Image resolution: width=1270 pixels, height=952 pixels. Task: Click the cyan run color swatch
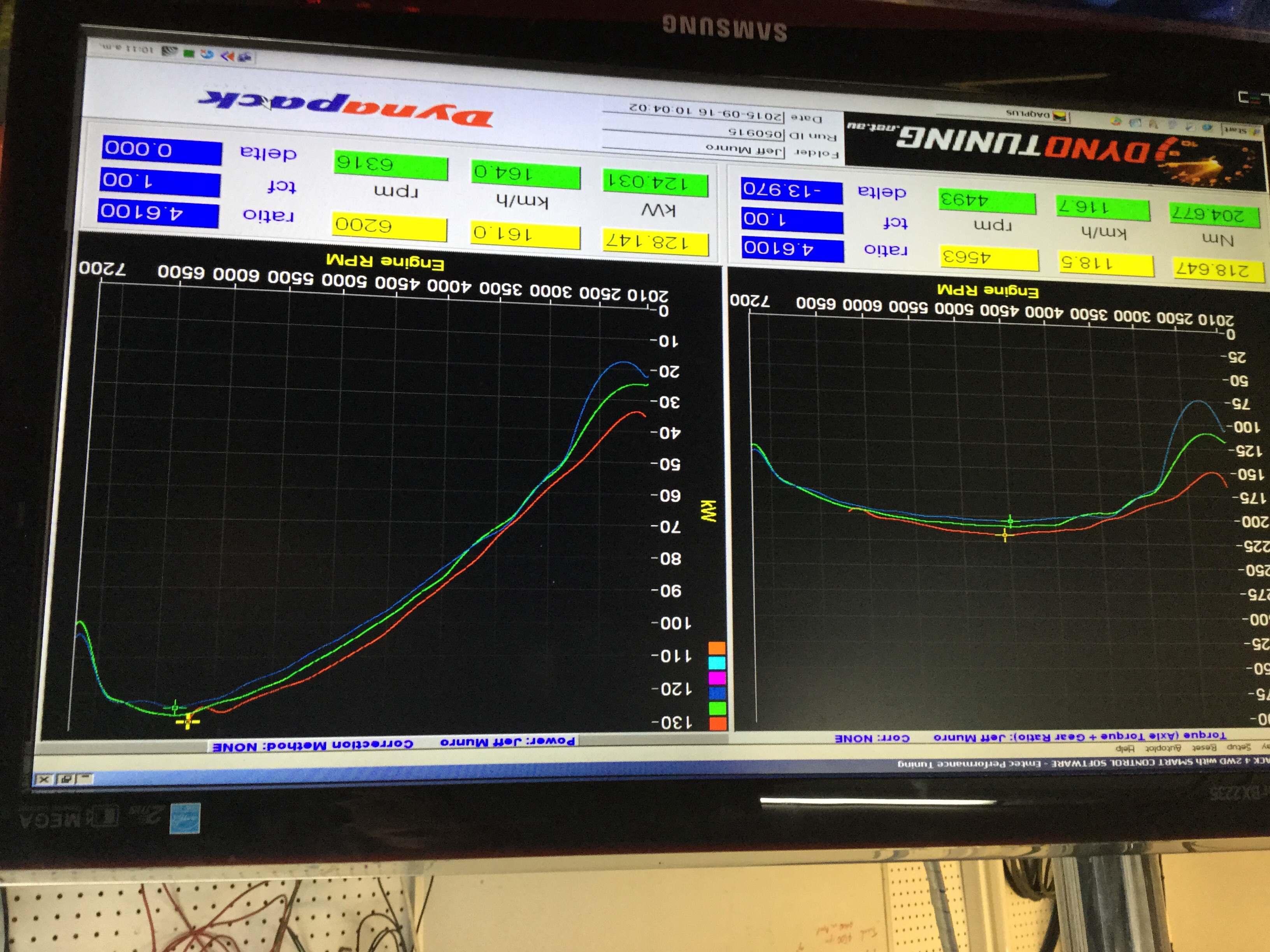coord(717,663)
